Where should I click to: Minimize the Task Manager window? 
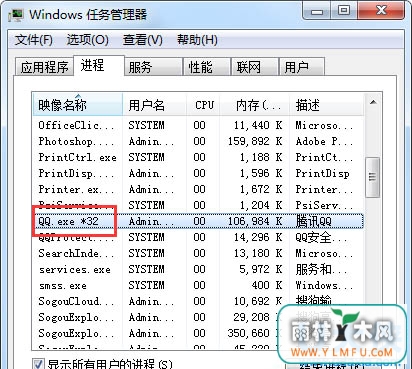[317, 11]
